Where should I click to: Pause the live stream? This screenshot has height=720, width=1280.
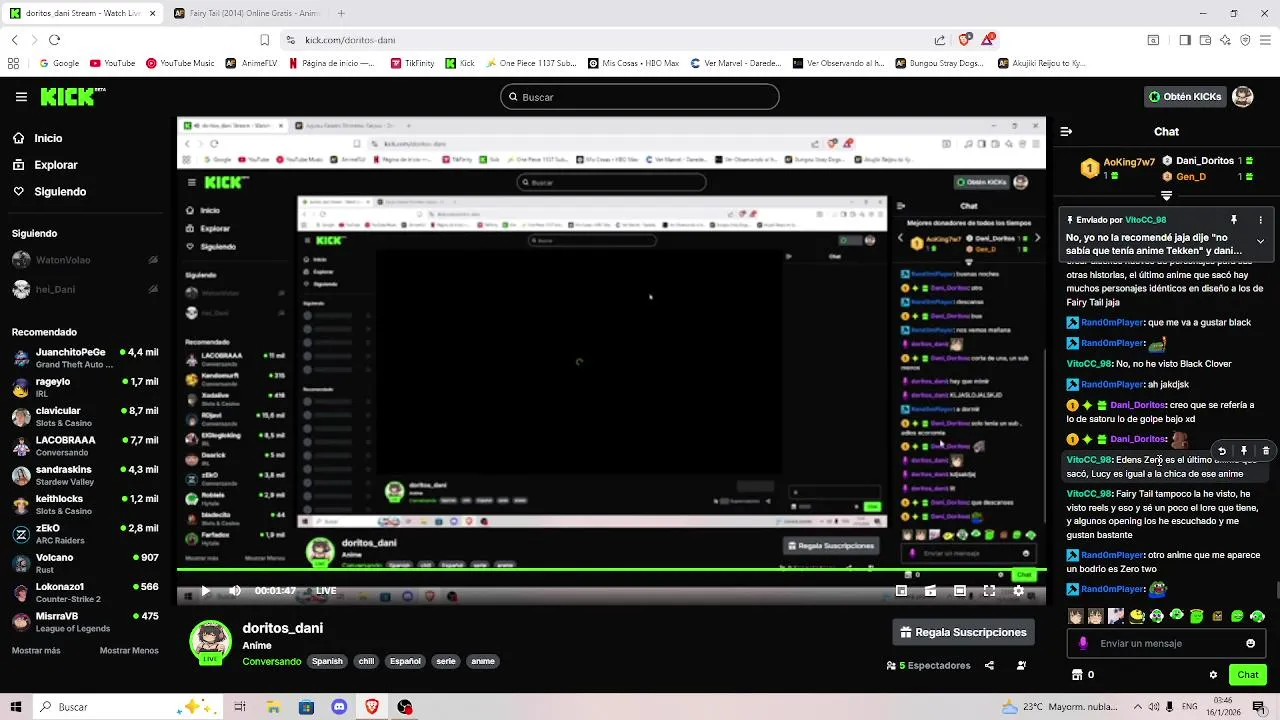[x=205, y=591]
